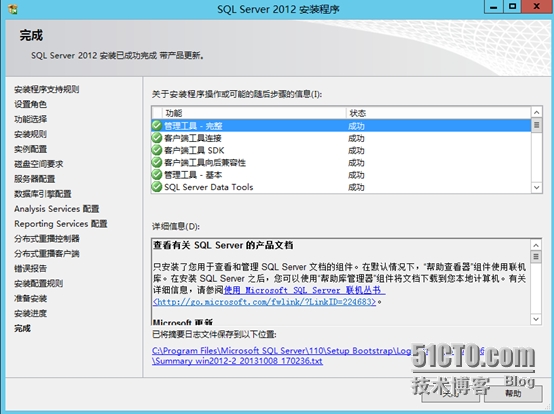Click success icon for 管理工具 - 基本 row
The image size is (554, 414).
[x=157, y=175]
